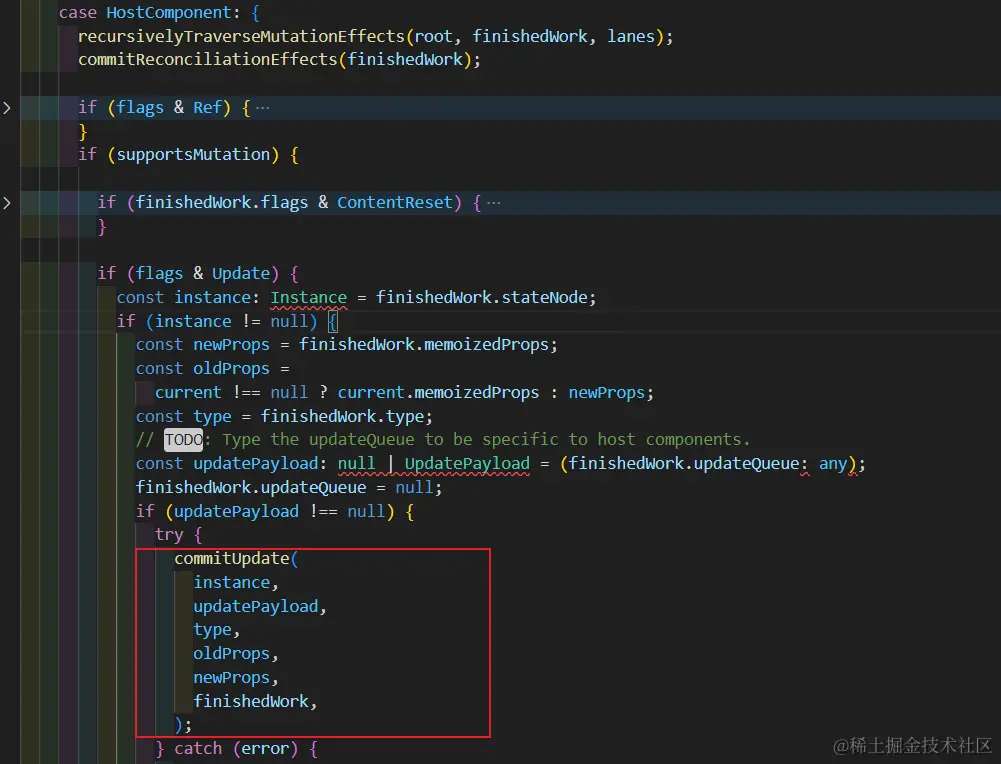Screen dimensions: 1001x764
Task: Click 'commitReconciliationEffects' function call
Action: [x=207, y=59]
